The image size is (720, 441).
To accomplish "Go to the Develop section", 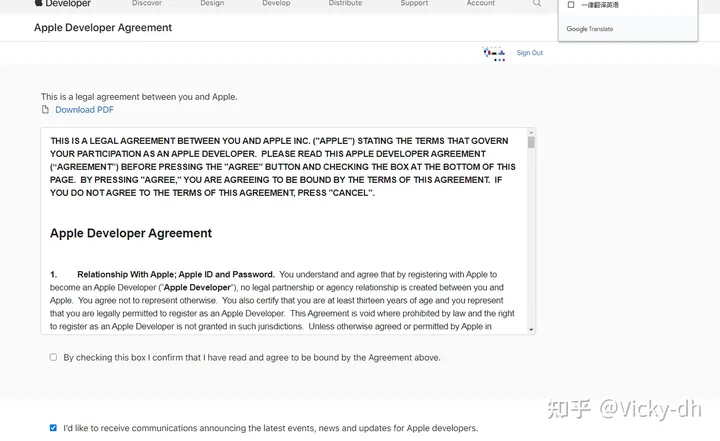I will (x=276, y=4).
